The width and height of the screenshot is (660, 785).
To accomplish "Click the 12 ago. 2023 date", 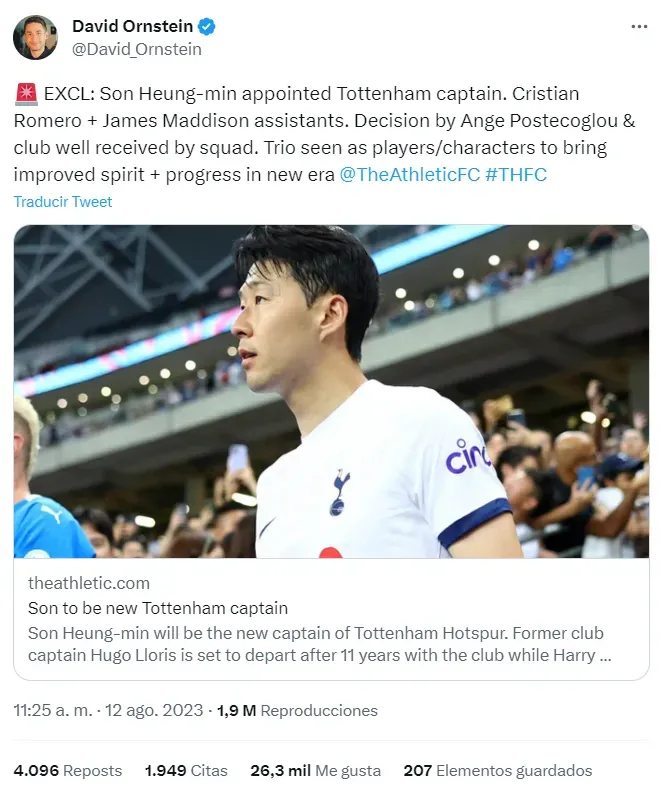I will (154, 710).
